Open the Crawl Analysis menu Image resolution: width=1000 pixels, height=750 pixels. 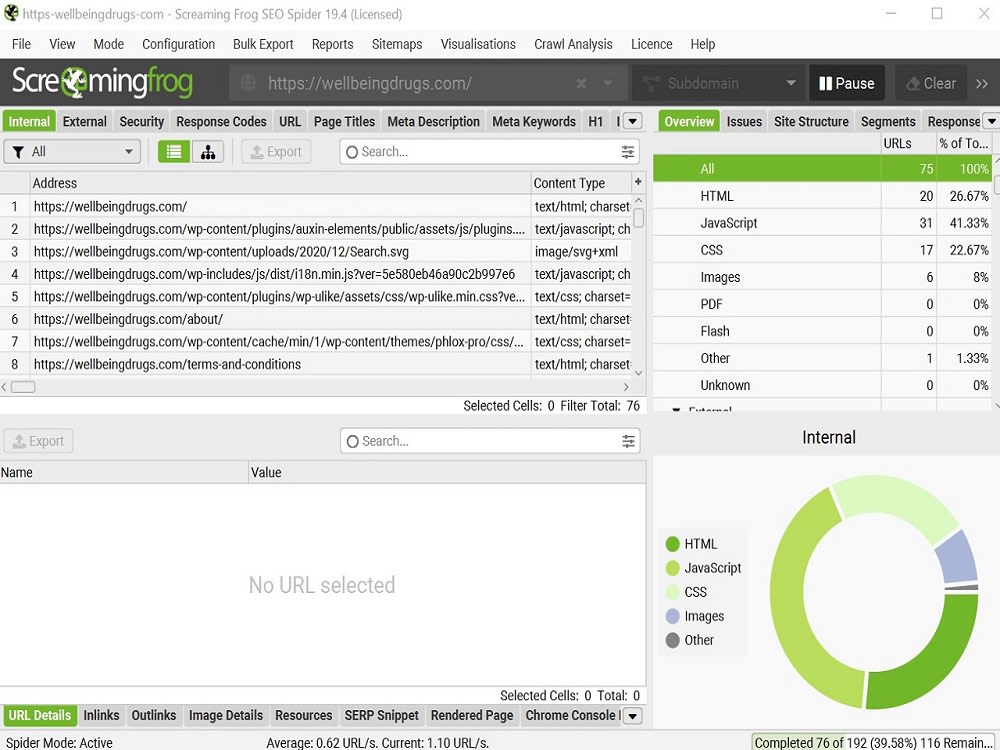click(573, 44)
